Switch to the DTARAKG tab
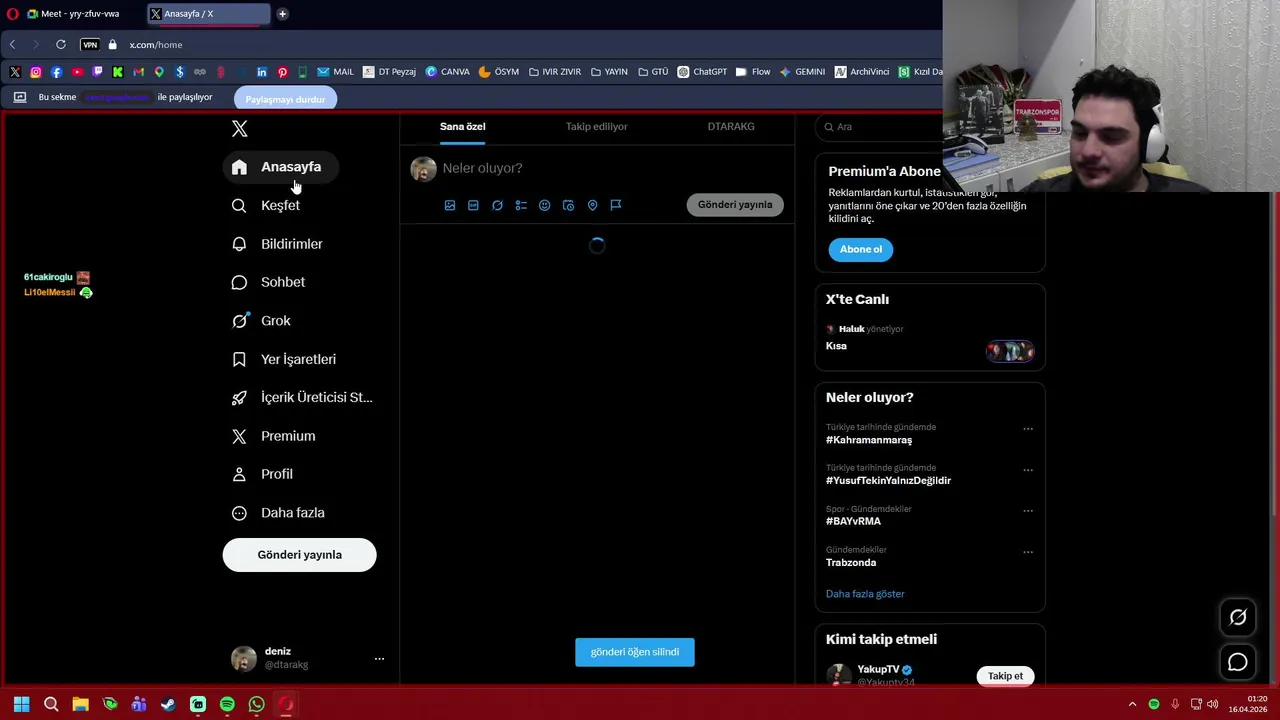The width and height of the screenshot is (1280, 720). pyautogui.click(x=731, y=127)
